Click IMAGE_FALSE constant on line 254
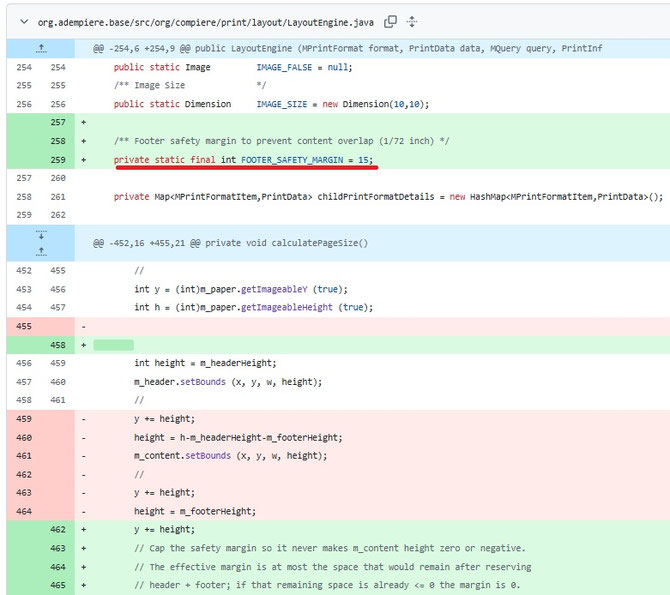This screenshot has width=670, height=595. 284,67
